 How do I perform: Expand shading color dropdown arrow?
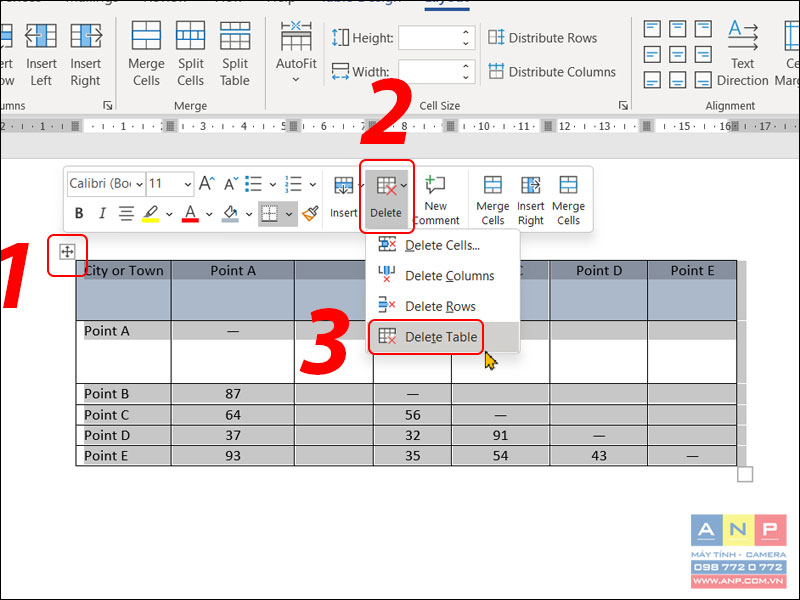click(248, 214)
